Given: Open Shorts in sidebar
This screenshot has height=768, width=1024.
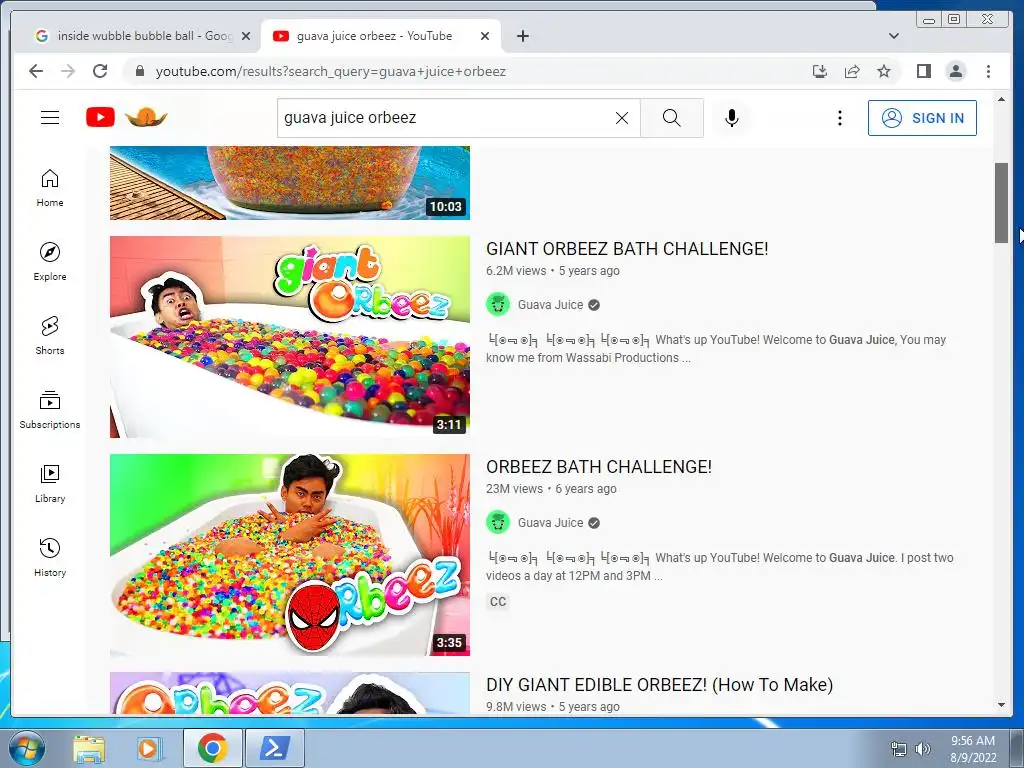Looking at the screenshot, I should [50, 336].
